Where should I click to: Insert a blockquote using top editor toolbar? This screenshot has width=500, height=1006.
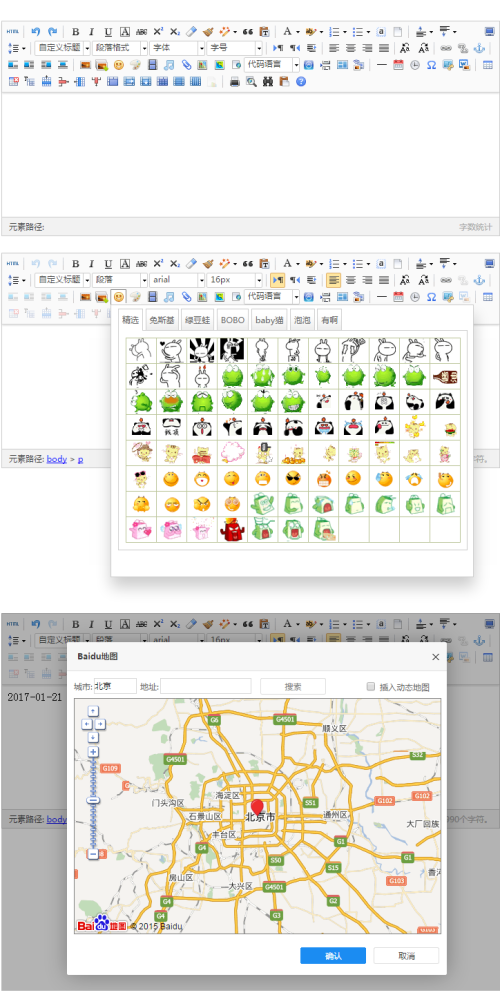pos(247,31)
